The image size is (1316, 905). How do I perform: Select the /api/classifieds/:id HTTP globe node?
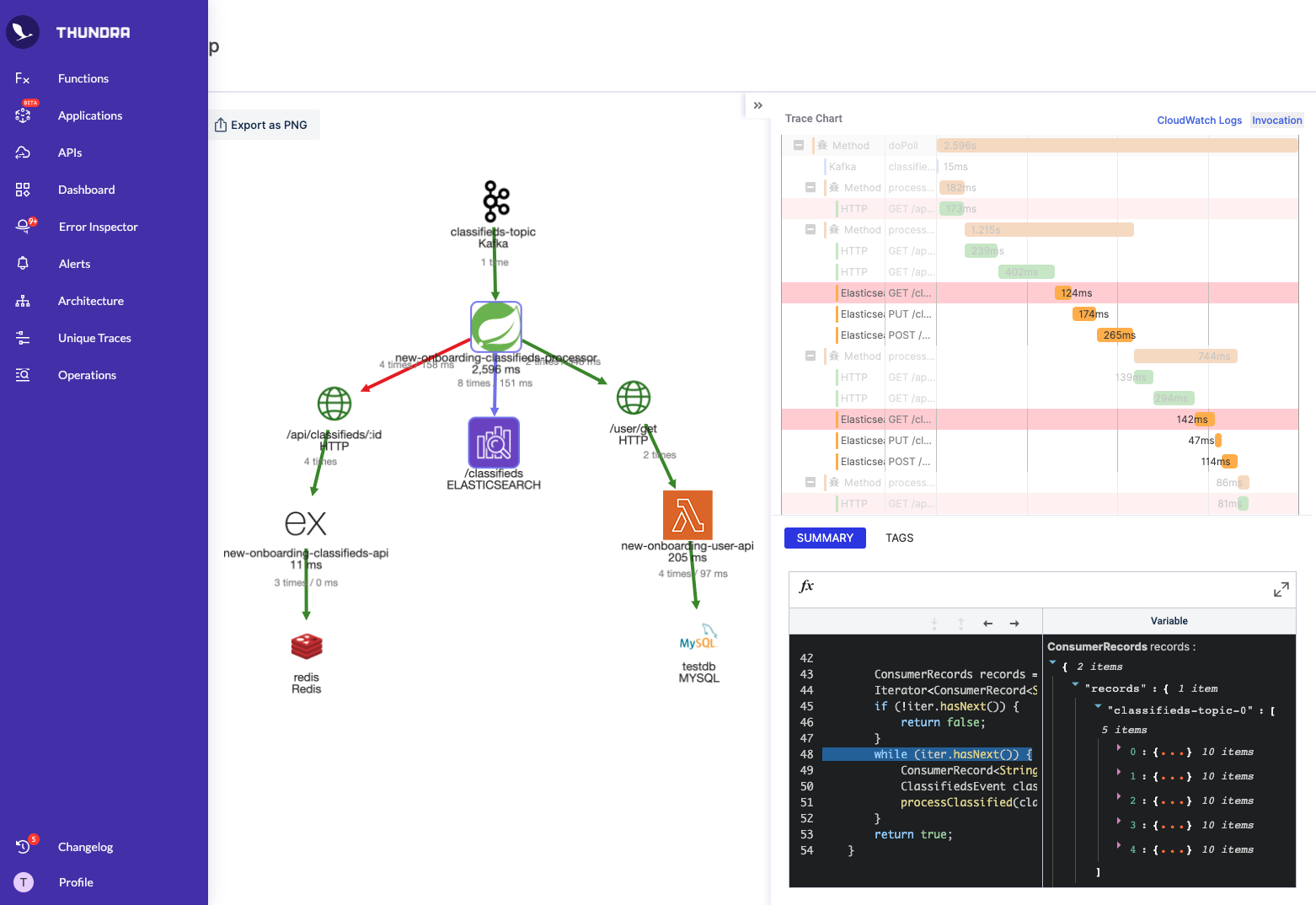coord(334,404)
